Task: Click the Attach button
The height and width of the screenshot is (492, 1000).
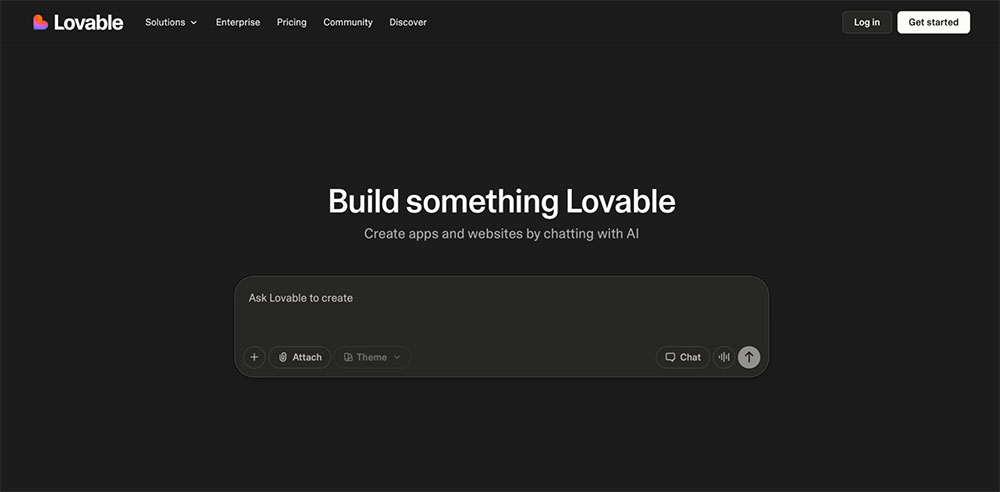Action: pos(300,357)
